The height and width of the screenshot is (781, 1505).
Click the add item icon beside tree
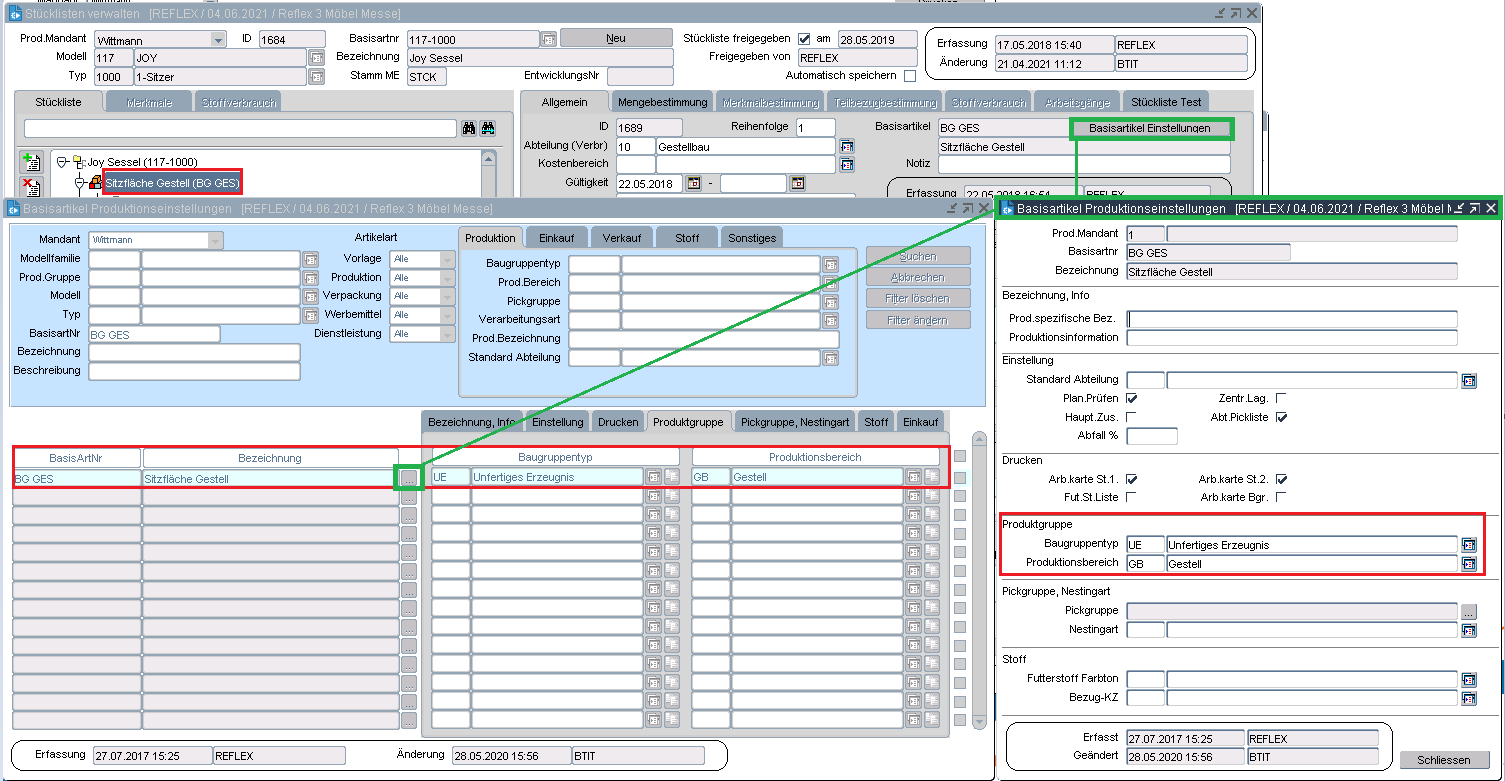coord(31,163)
